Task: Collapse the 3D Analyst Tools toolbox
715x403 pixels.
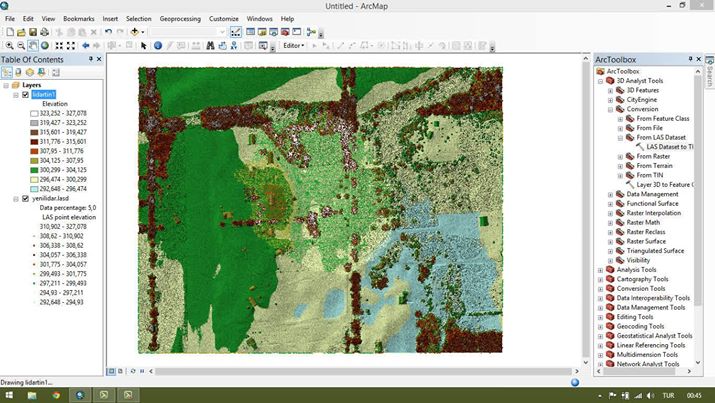Action: [x=601, y=81]
